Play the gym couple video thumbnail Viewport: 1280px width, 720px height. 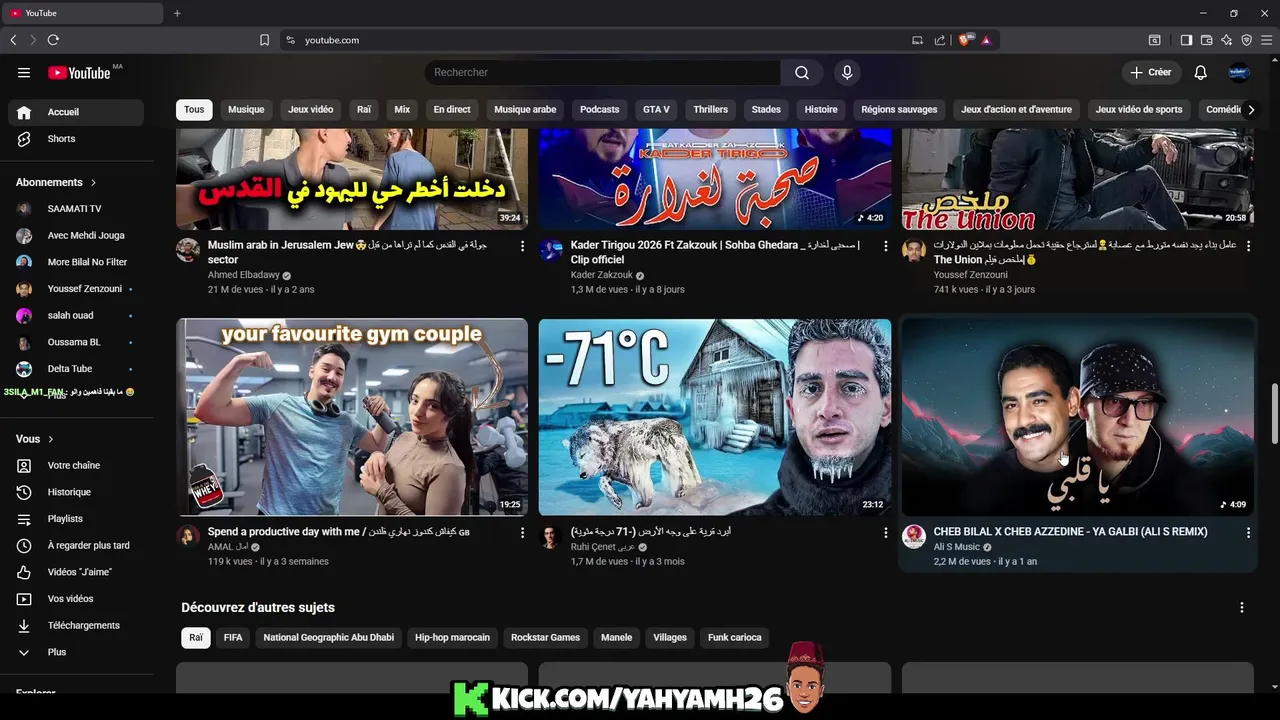pos(352,417)
